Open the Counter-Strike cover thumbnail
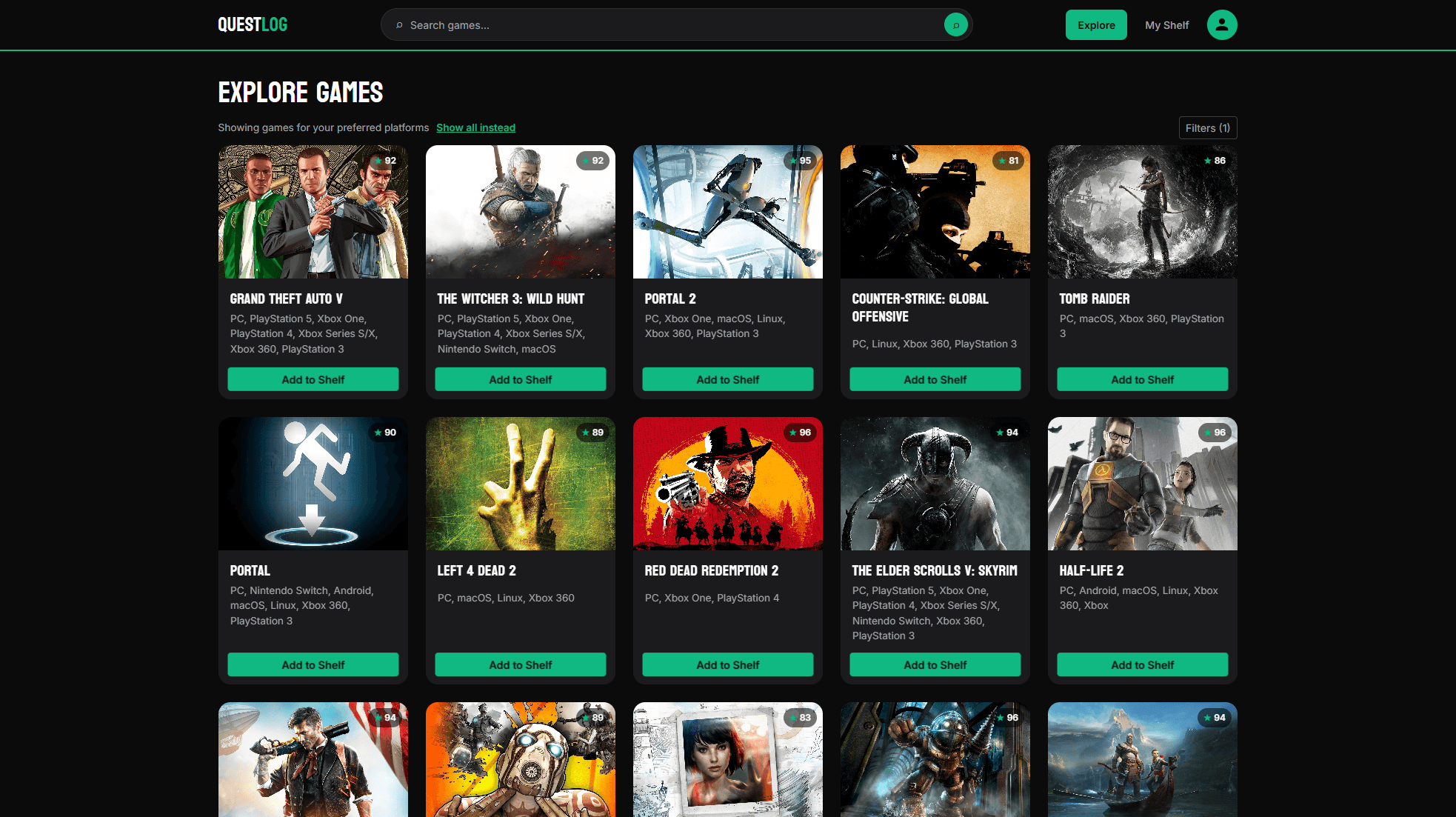Viewport: 1456px width, 817px height. point(935,212)
